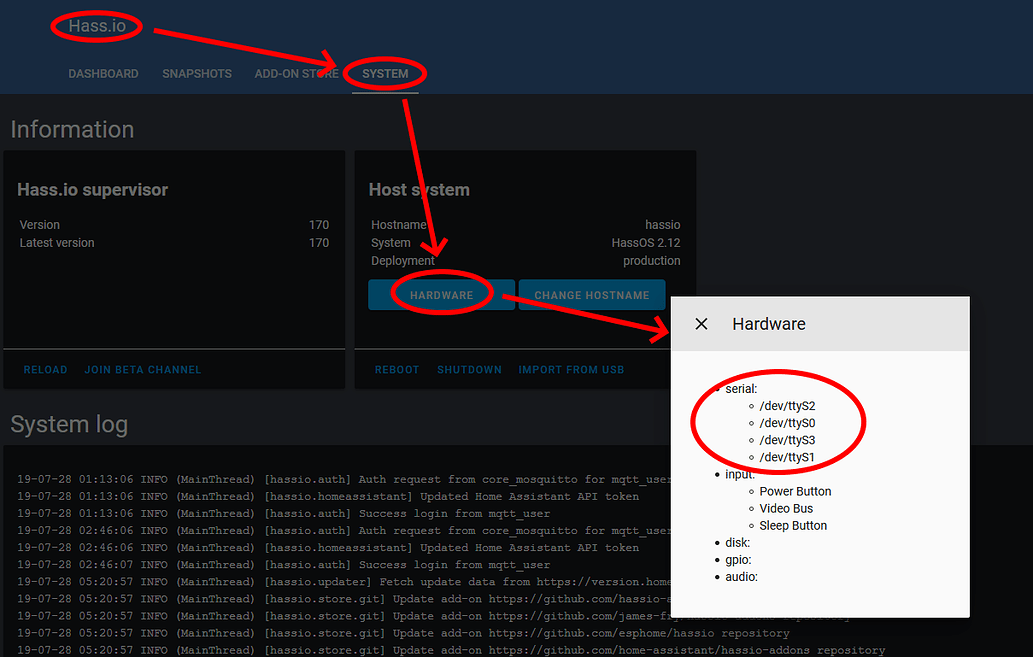The height and width of the screenshot is (657, 1033).
Task: Click the System log heading
Action: (x=69, y=424)
